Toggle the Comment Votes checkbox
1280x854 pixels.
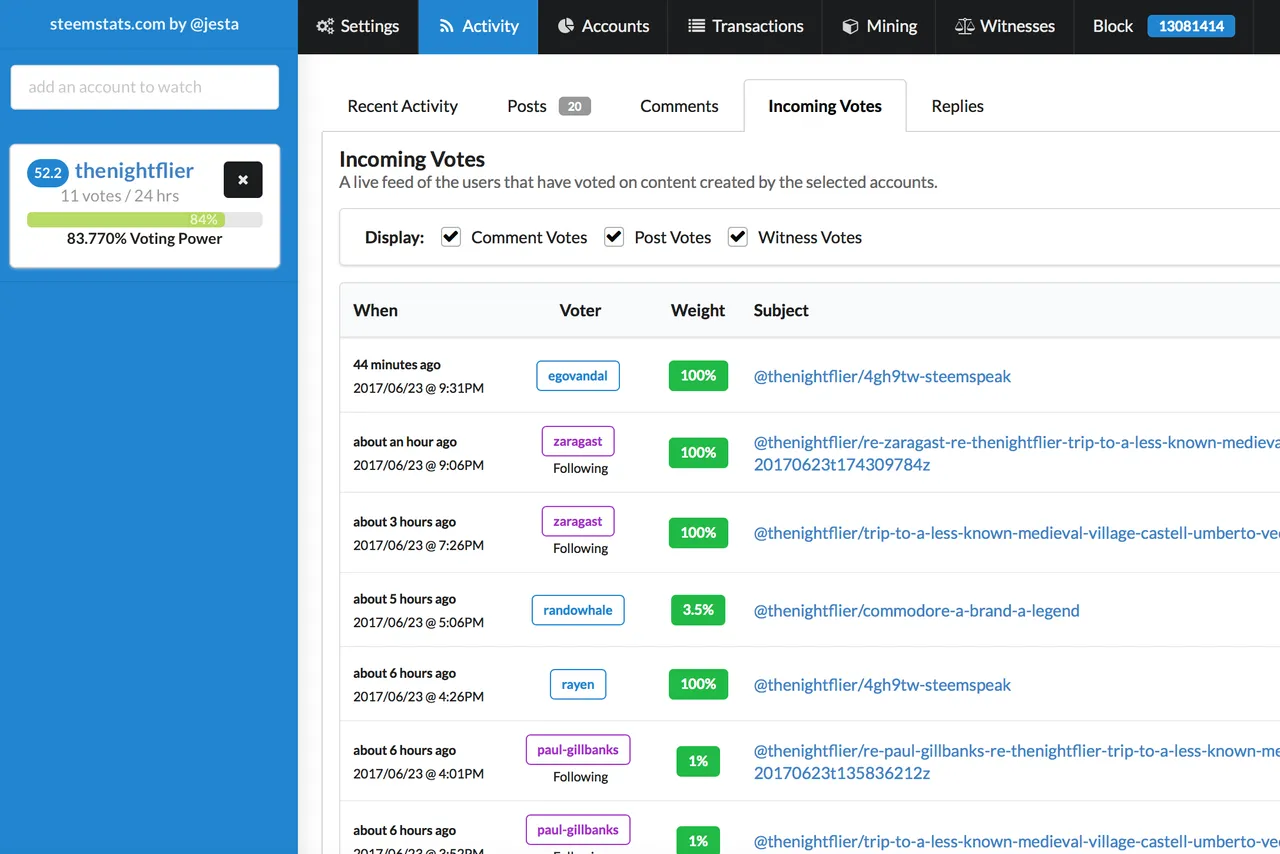click(451, 237)
